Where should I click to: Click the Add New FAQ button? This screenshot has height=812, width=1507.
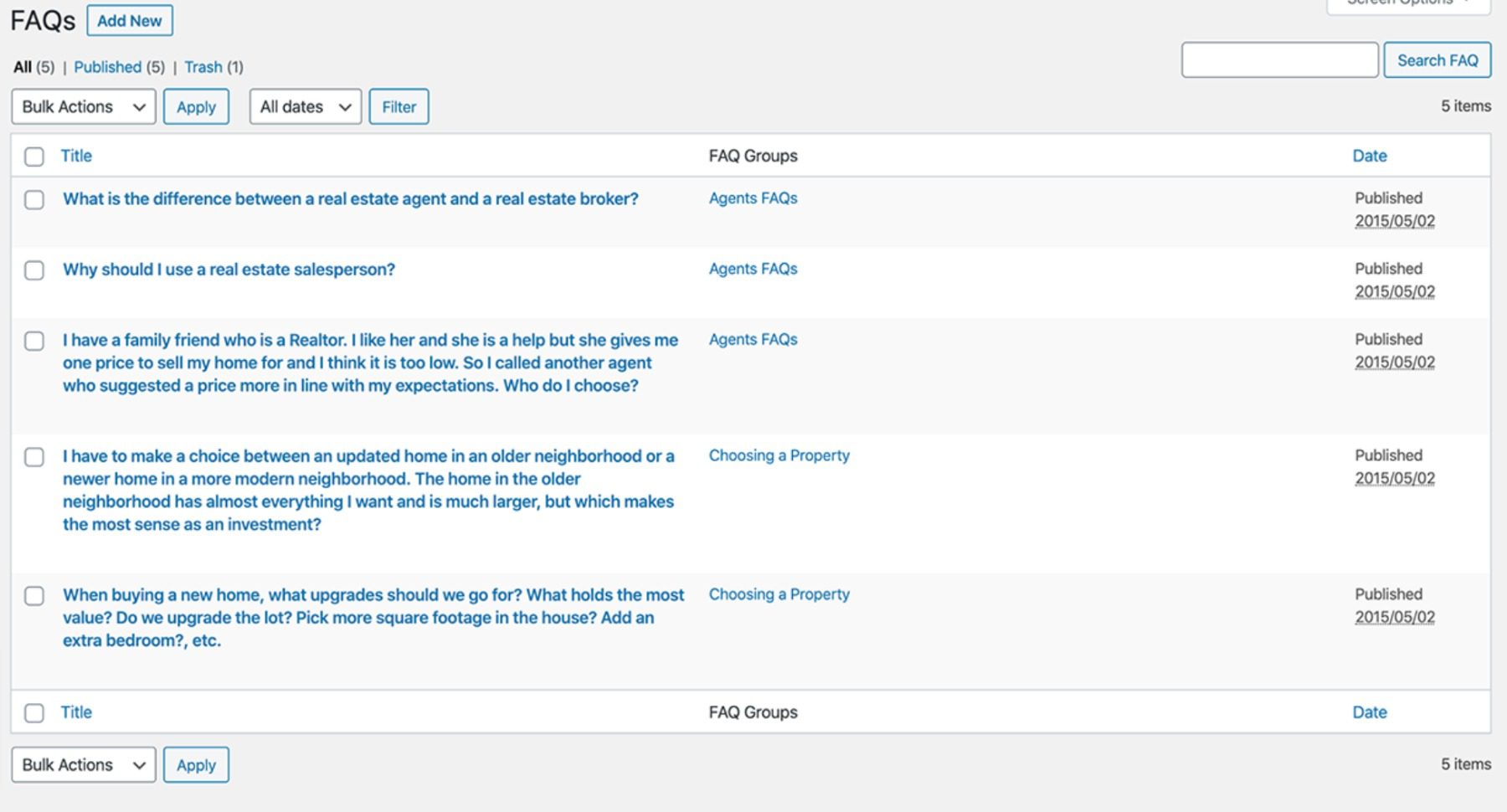point(129,21)
